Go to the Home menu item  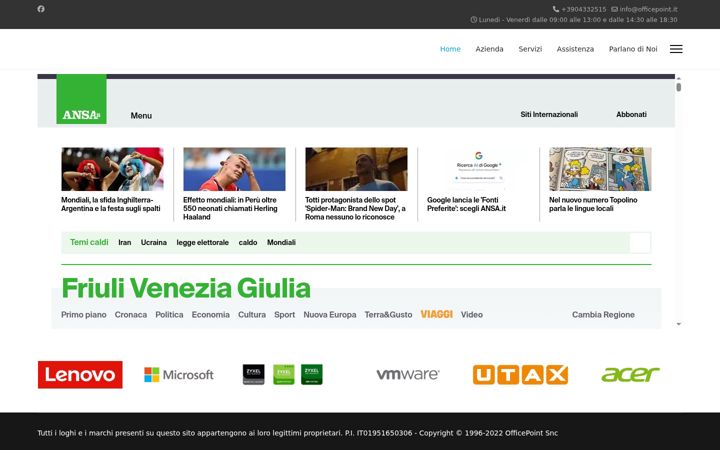tap(450, 49)
